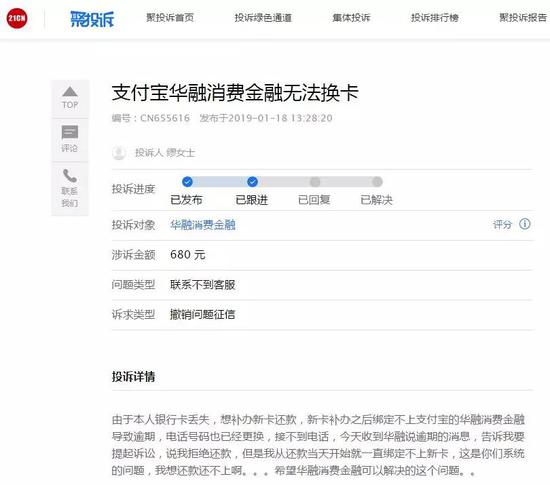Click the 问题类型 row label
This screenshot has width=550, height=485.
point(133,284)
